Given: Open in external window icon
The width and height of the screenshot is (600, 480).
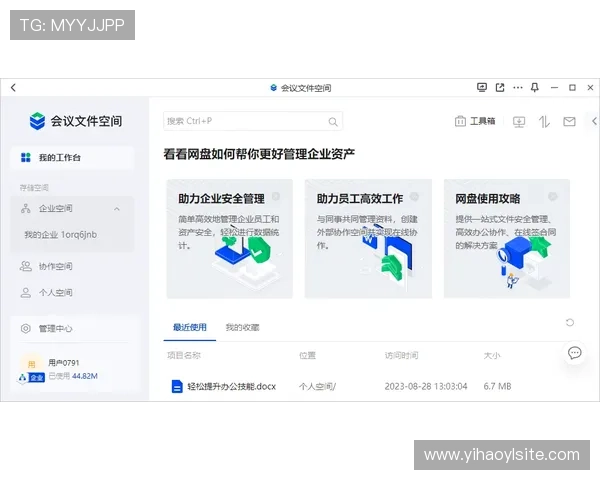Looking at the screenshot, I should click(x=500, y=88).
